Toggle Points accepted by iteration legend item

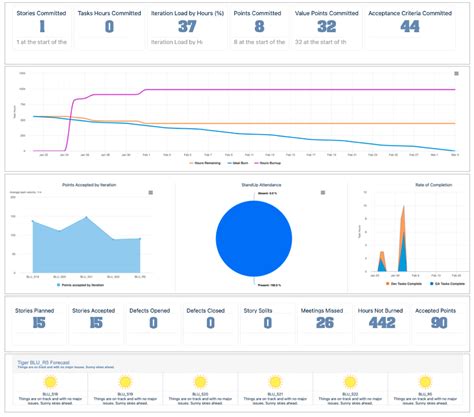[x=80, y=285]
